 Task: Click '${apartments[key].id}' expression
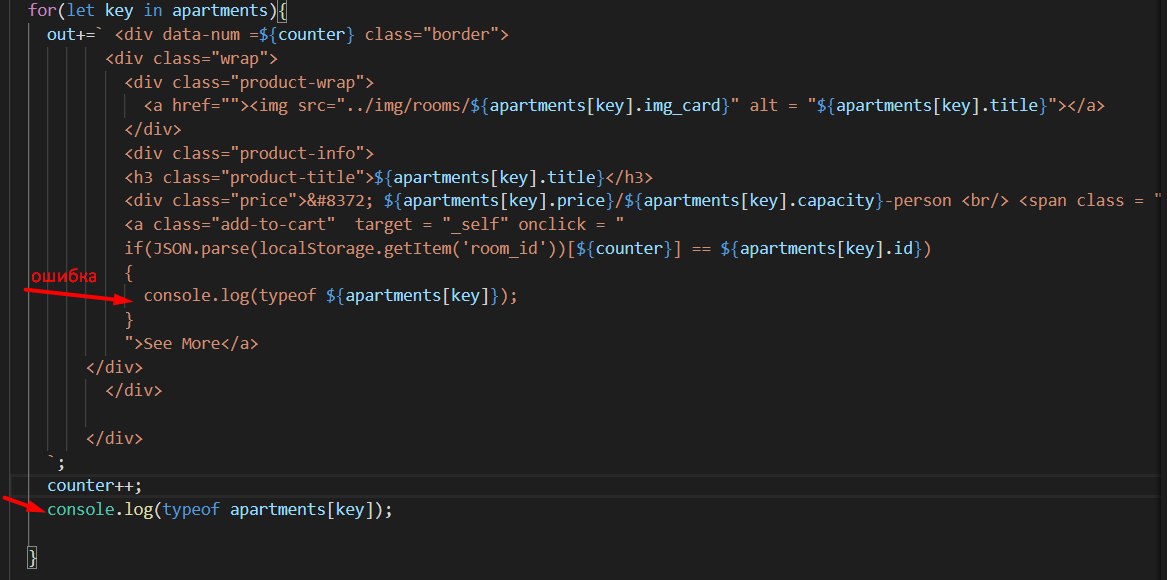click(x=822, y=248)
